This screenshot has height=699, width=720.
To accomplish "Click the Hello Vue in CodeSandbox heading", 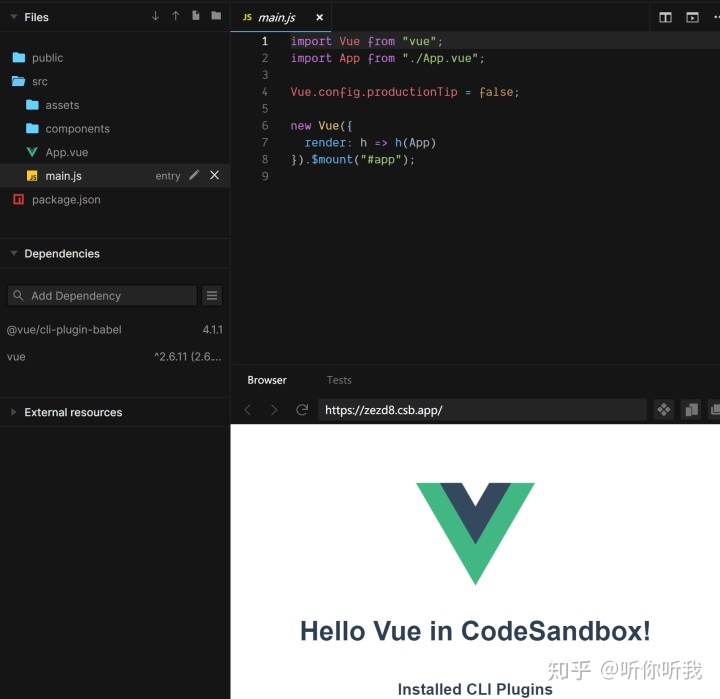I will [475, 631].
